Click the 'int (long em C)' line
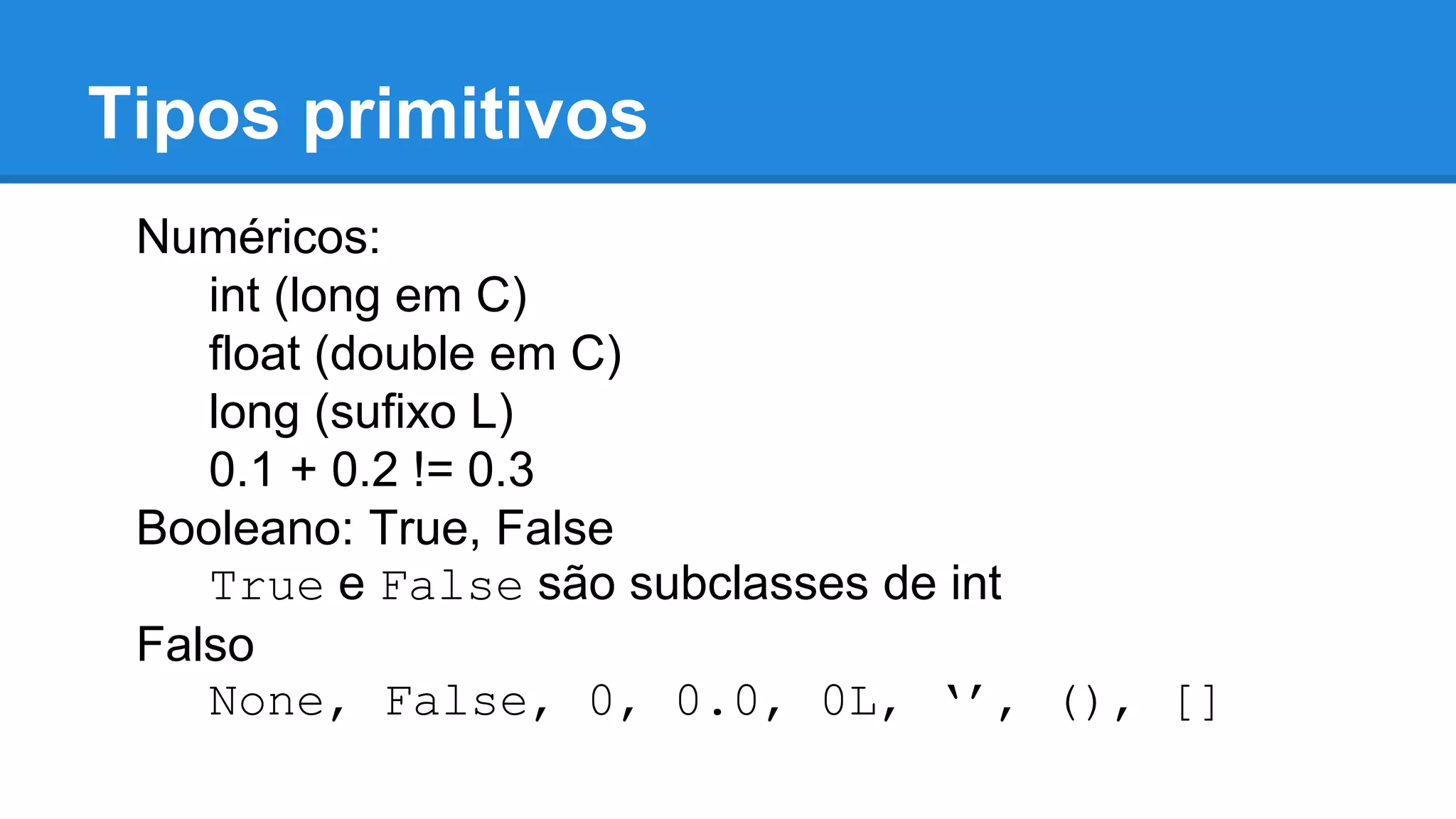The image size is (1456, 819). [368, 296]
